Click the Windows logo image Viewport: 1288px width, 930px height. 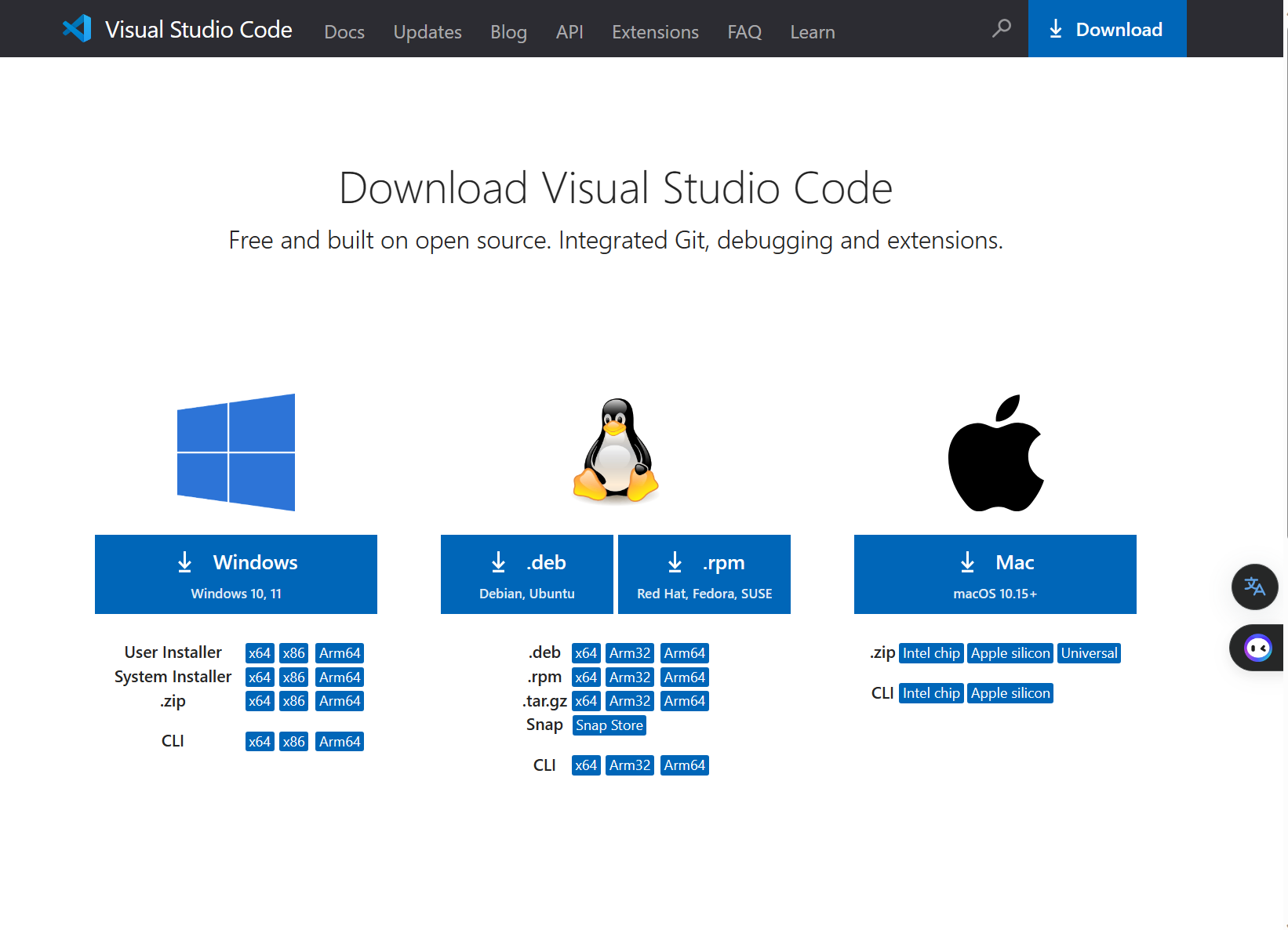point(236,452)
